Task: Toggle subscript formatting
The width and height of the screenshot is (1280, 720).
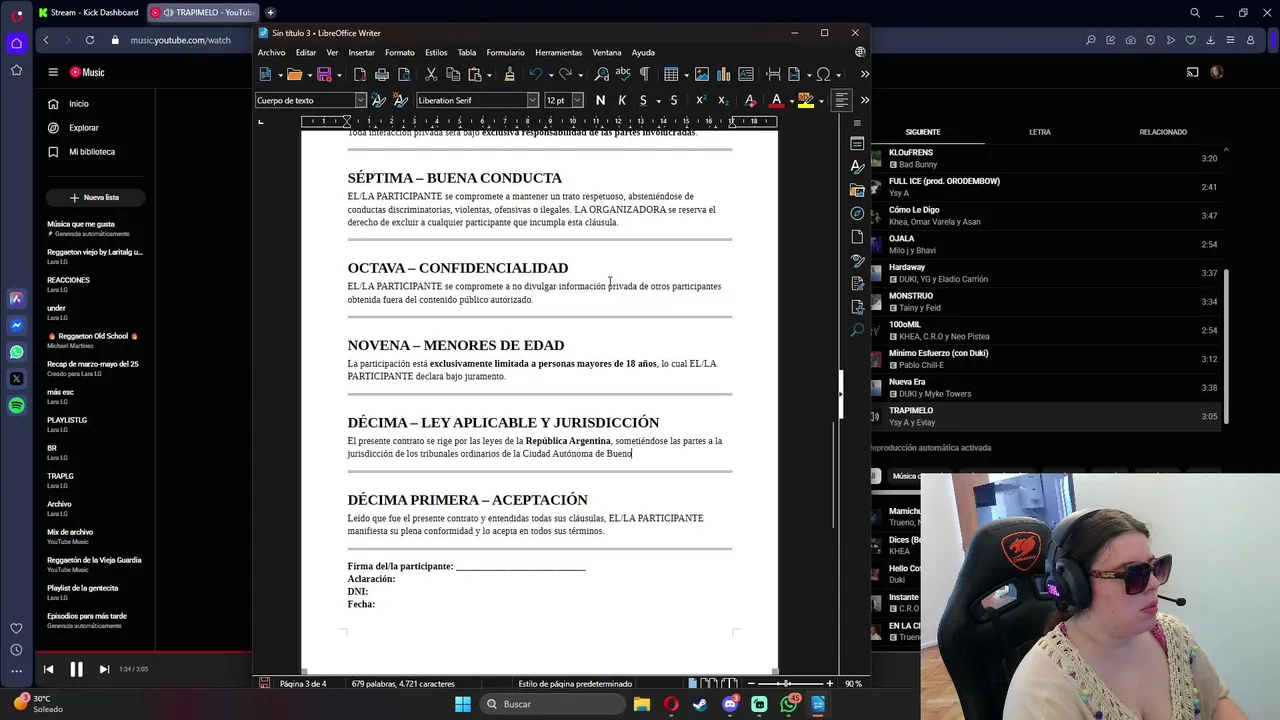Action: coord(722,100)
